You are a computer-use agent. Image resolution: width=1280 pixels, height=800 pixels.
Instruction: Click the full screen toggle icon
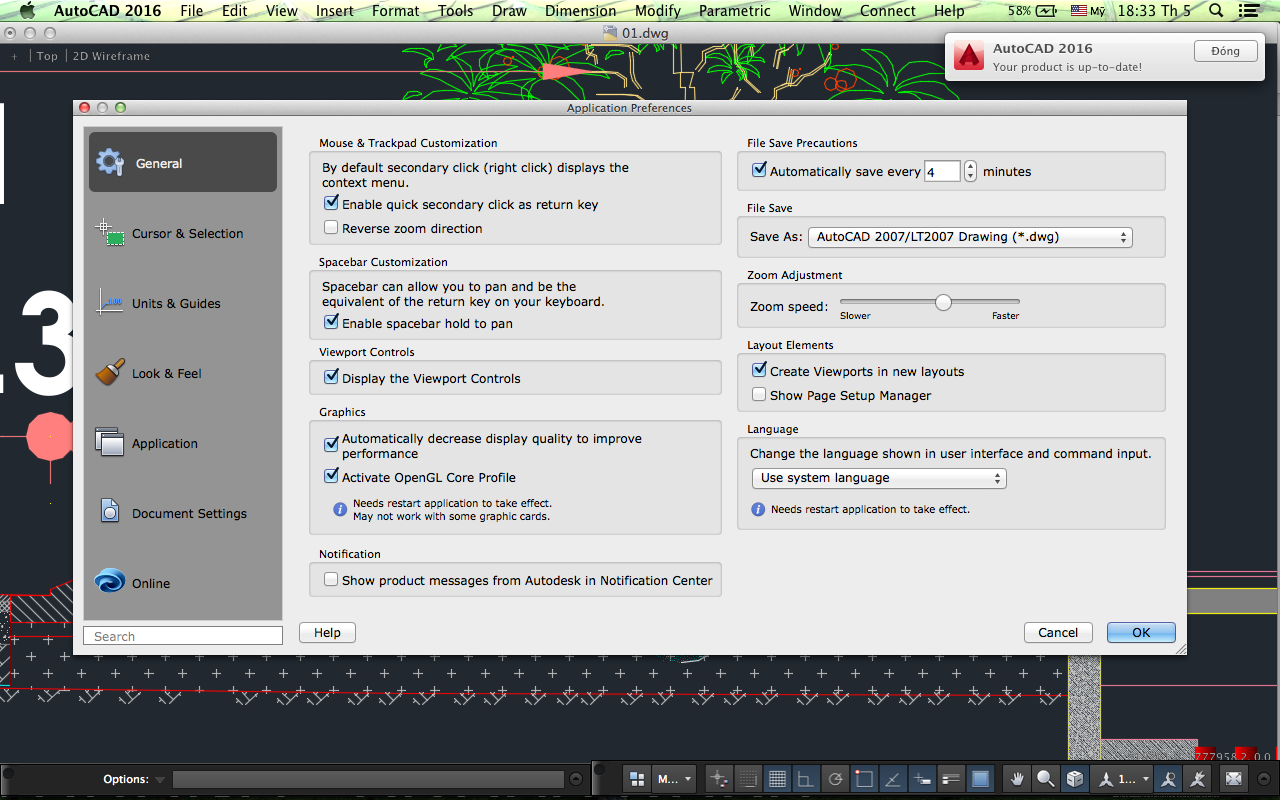coord(1234,778)
